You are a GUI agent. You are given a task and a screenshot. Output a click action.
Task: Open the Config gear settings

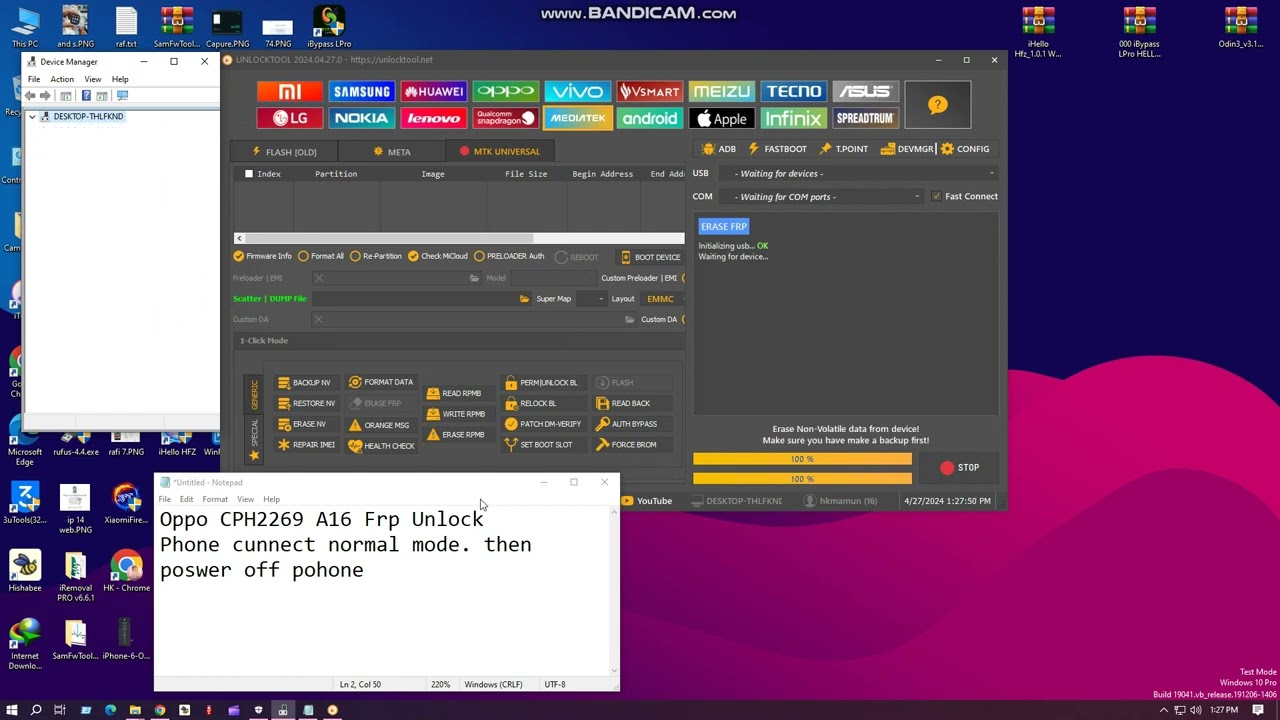click(964, 149)
